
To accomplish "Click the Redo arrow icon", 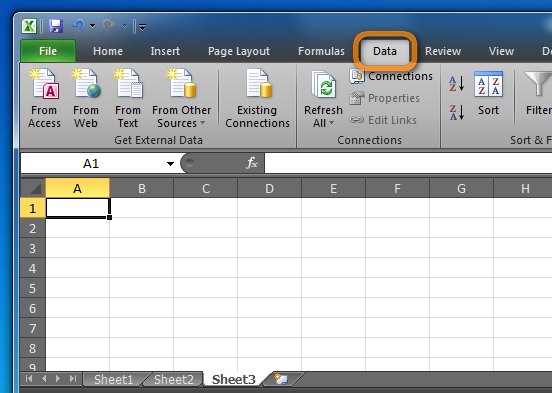I will (109, 26).
